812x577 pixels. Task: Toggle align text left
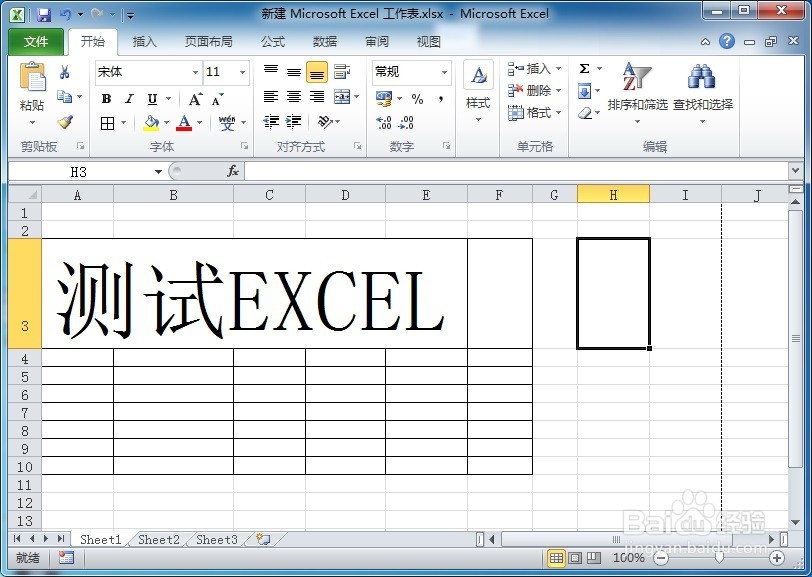[x=271, y=97]
